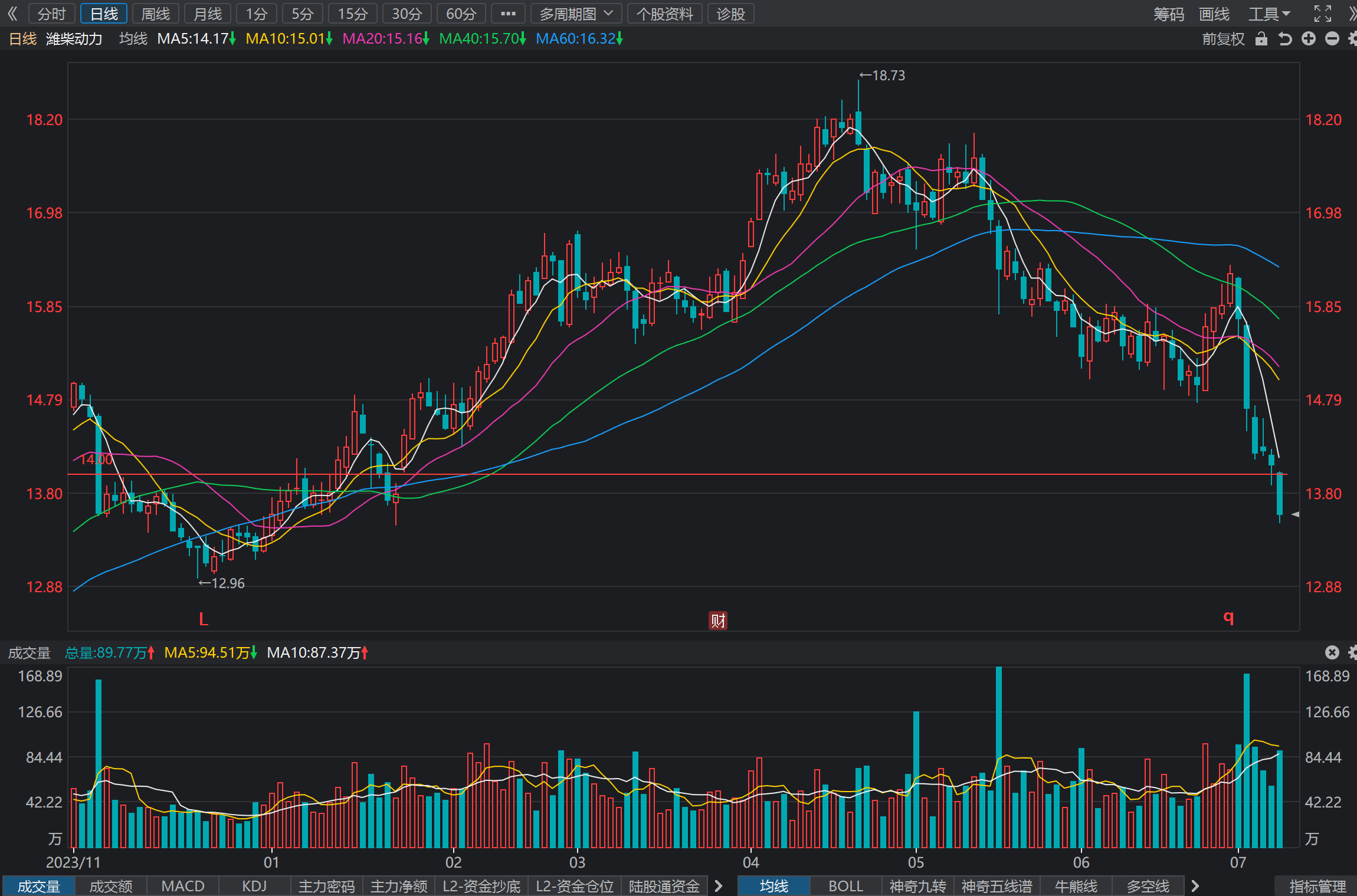Open the 工具 tools dropdown

(x=1269, y=14)
